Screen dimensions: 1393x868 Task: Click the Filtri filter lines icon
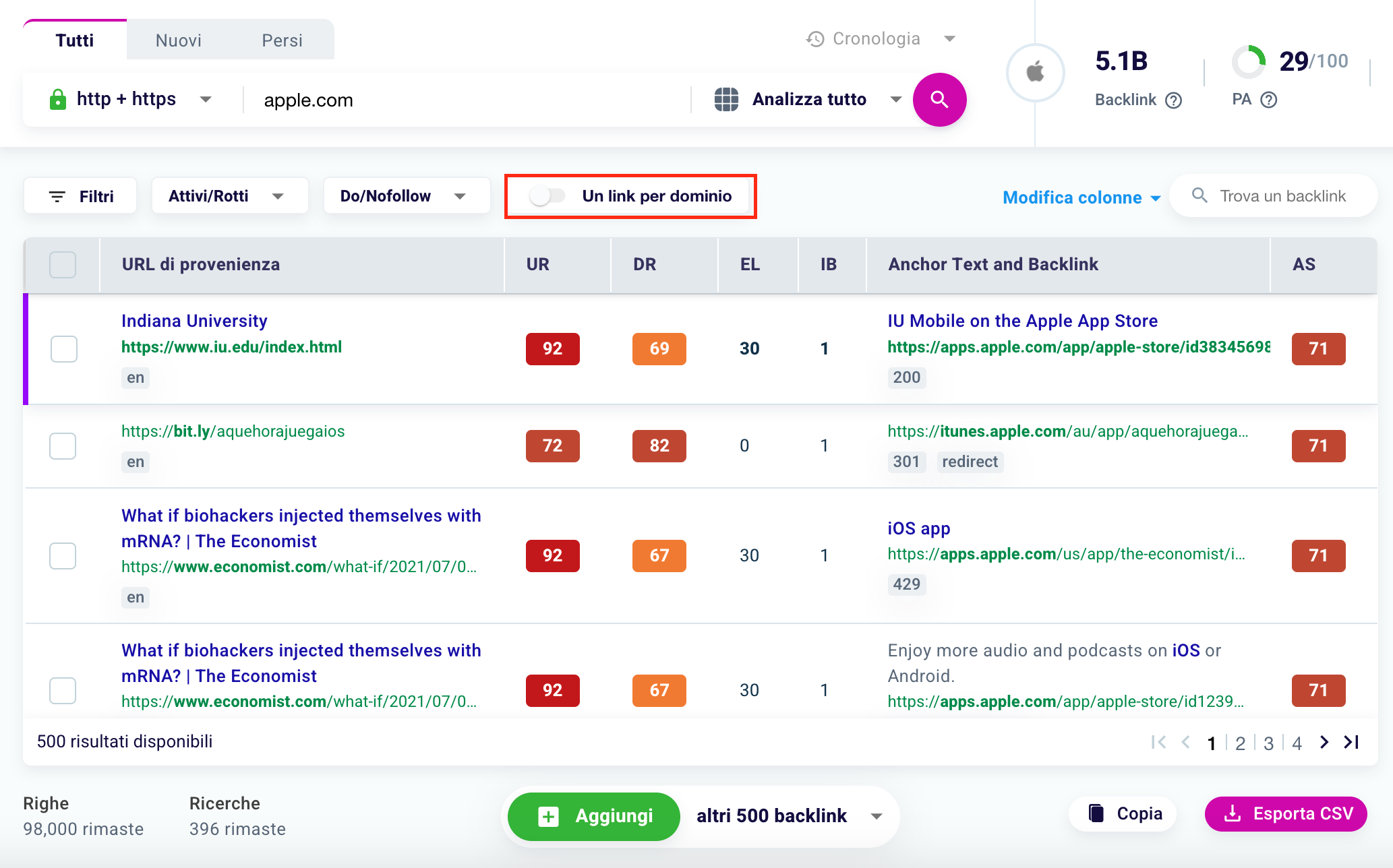click(57, 197)
